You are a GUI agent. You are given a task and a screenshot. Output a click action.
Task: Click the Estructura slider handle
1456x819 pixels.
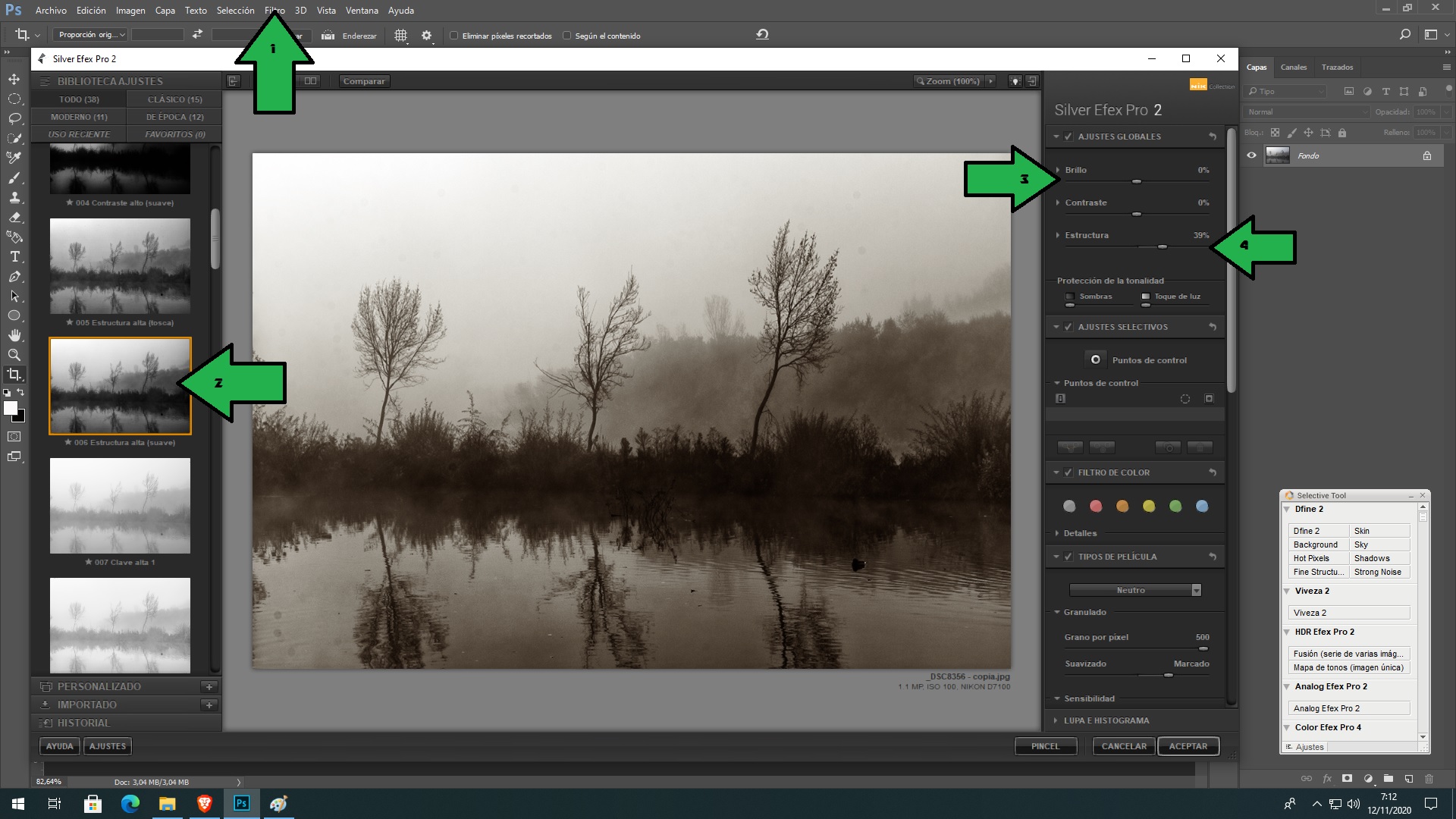point(1162,247)
